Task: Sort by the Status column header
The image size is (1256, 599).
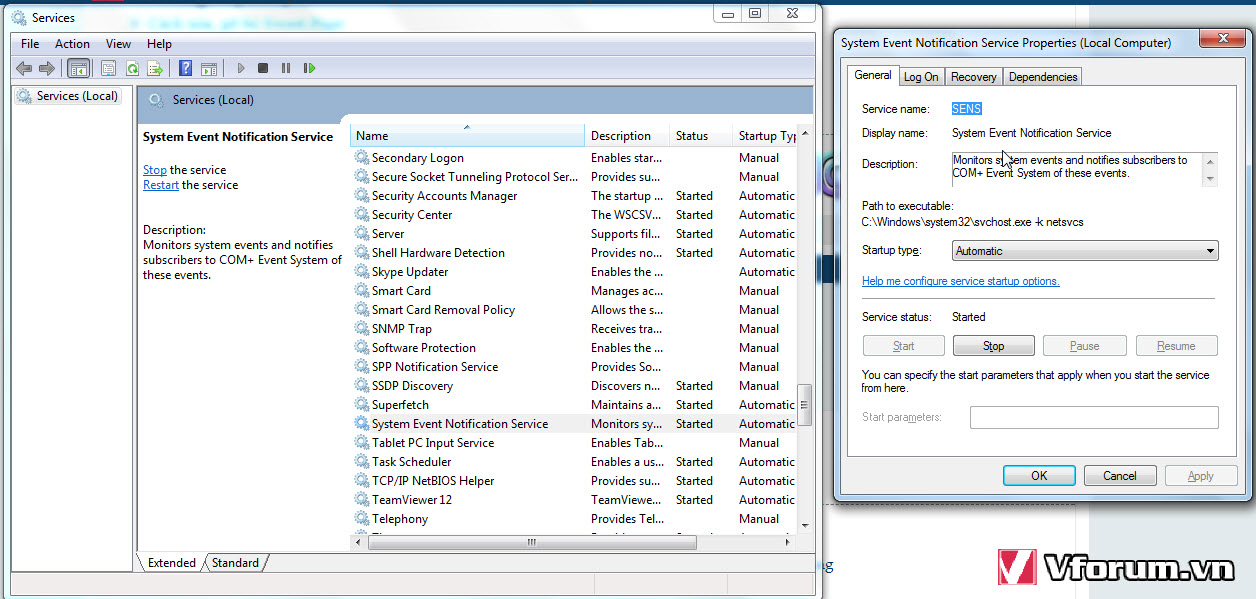Action: coord(700,136)
